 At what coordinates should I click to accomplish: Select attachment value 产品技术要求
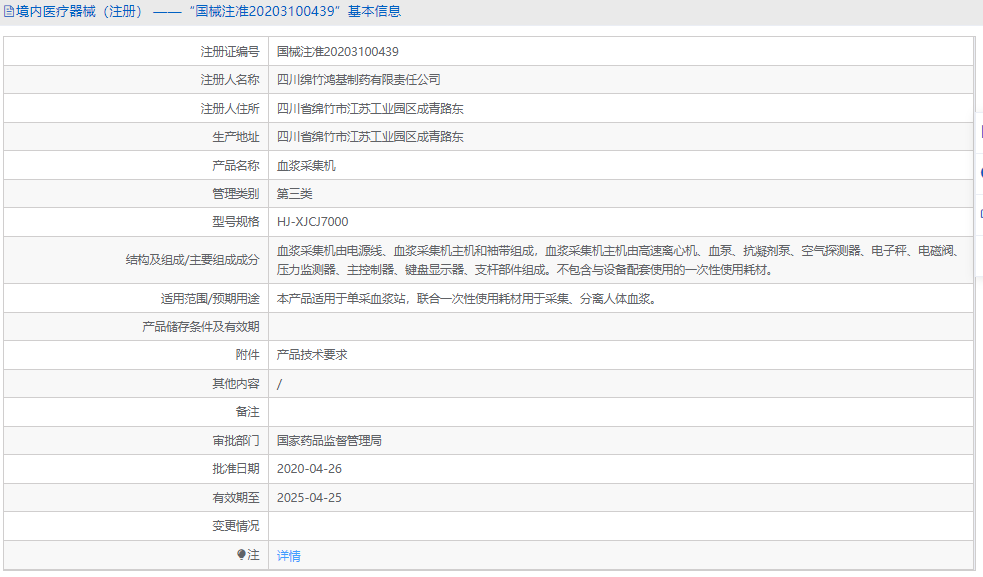pos(312,355)
